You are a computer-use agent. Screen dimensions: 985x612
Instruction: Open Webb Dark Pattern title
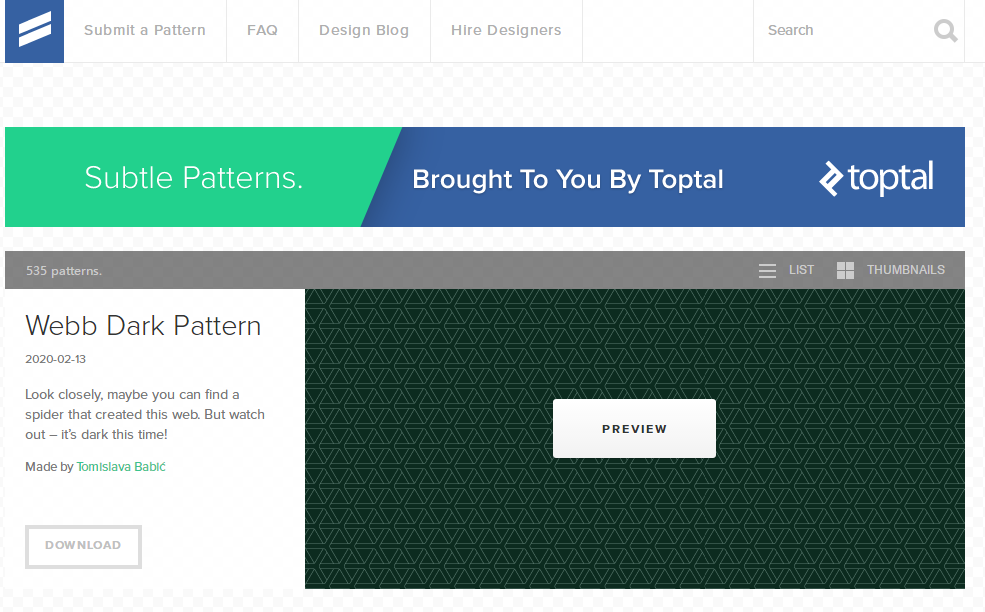tap(143, 325)
